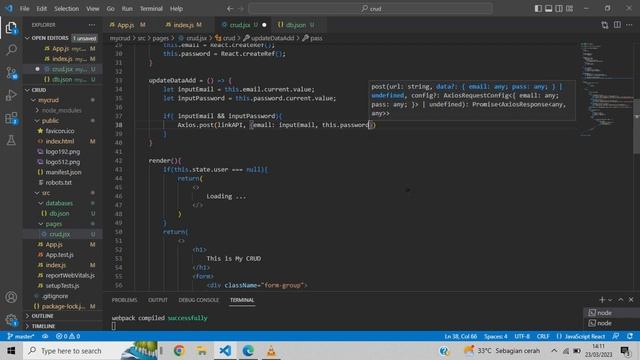Click the Explorer more actions ellipsis
The width and height of the screenshot is (640, 360).
click(92, 25)
